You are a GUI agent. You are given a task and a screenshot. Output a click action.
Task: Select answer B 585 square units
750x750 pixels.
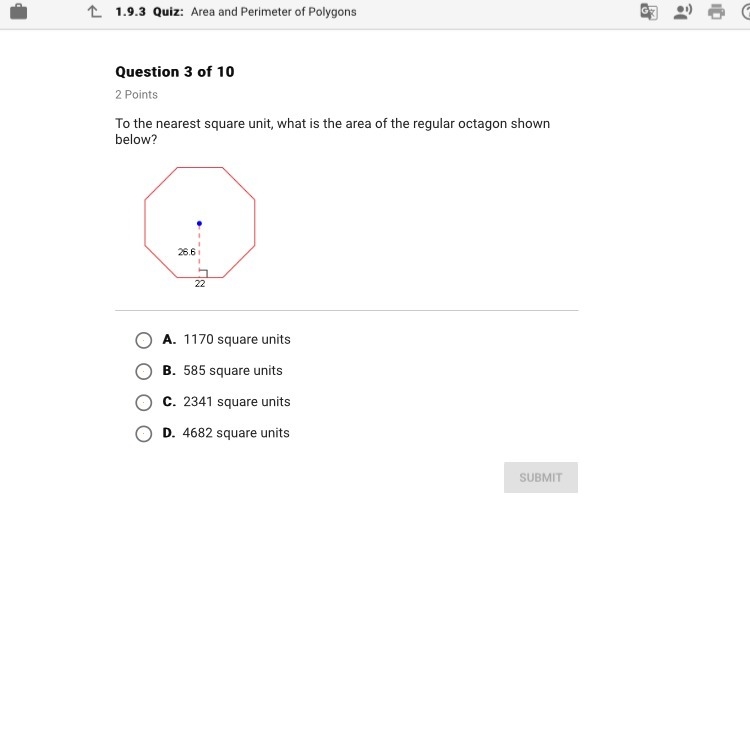[x=143, y=371]
